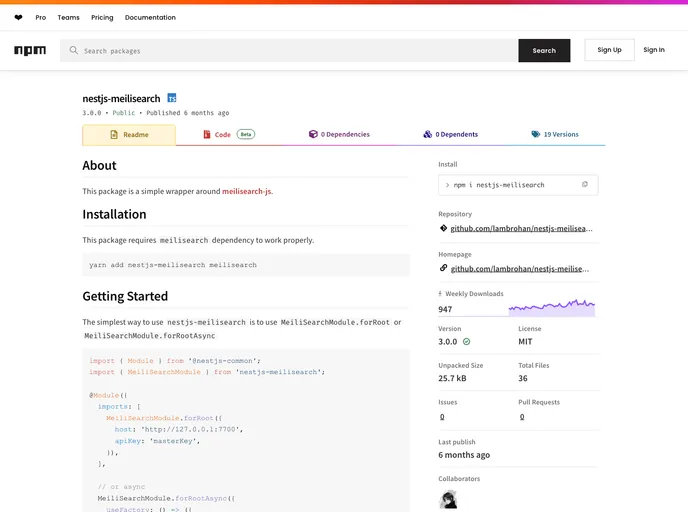Select the Readme tab

(129, 135)
